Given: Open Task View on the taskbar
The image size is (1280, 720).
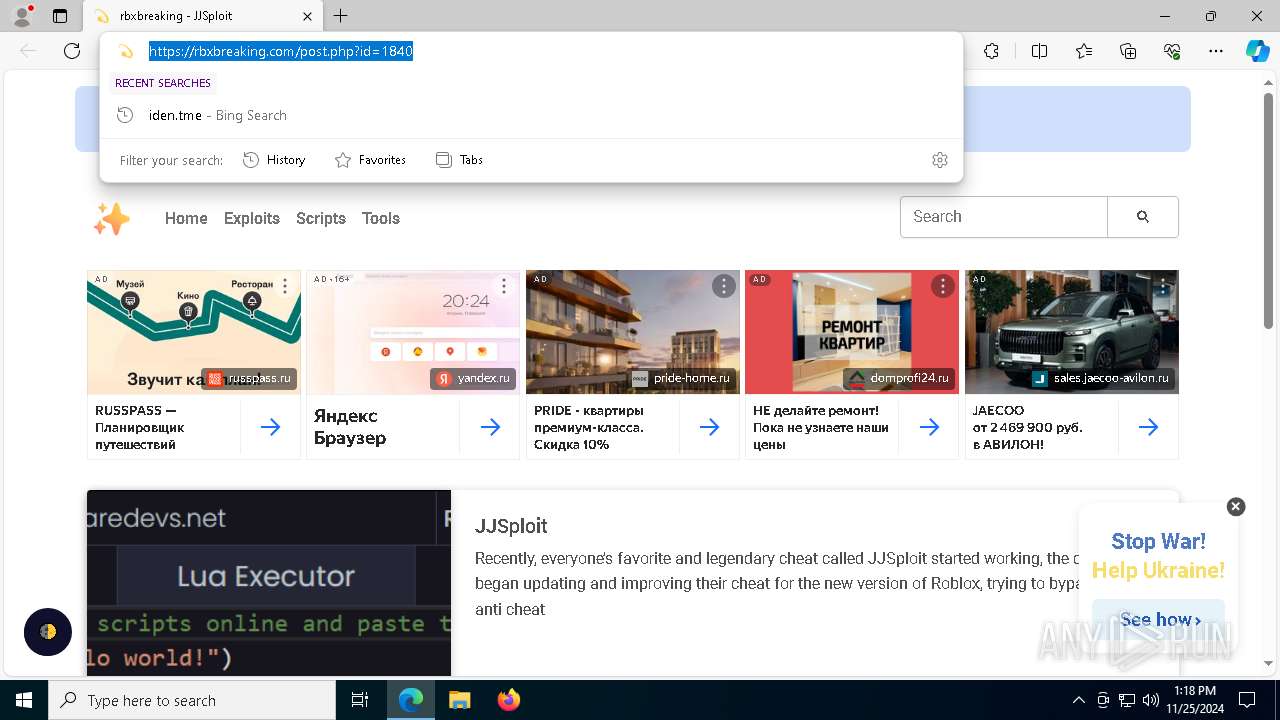Looking at the screenshot, I should (x=360, y=700).
